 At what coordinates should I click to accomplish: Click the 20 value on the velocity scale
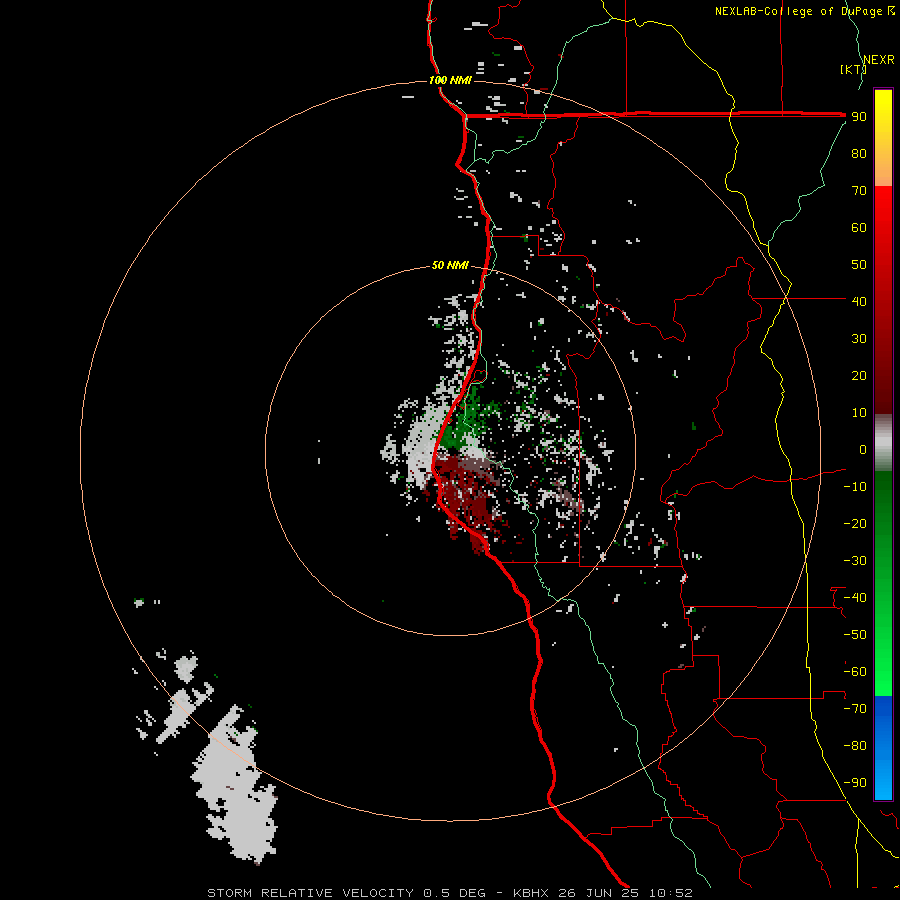[859, 375]
